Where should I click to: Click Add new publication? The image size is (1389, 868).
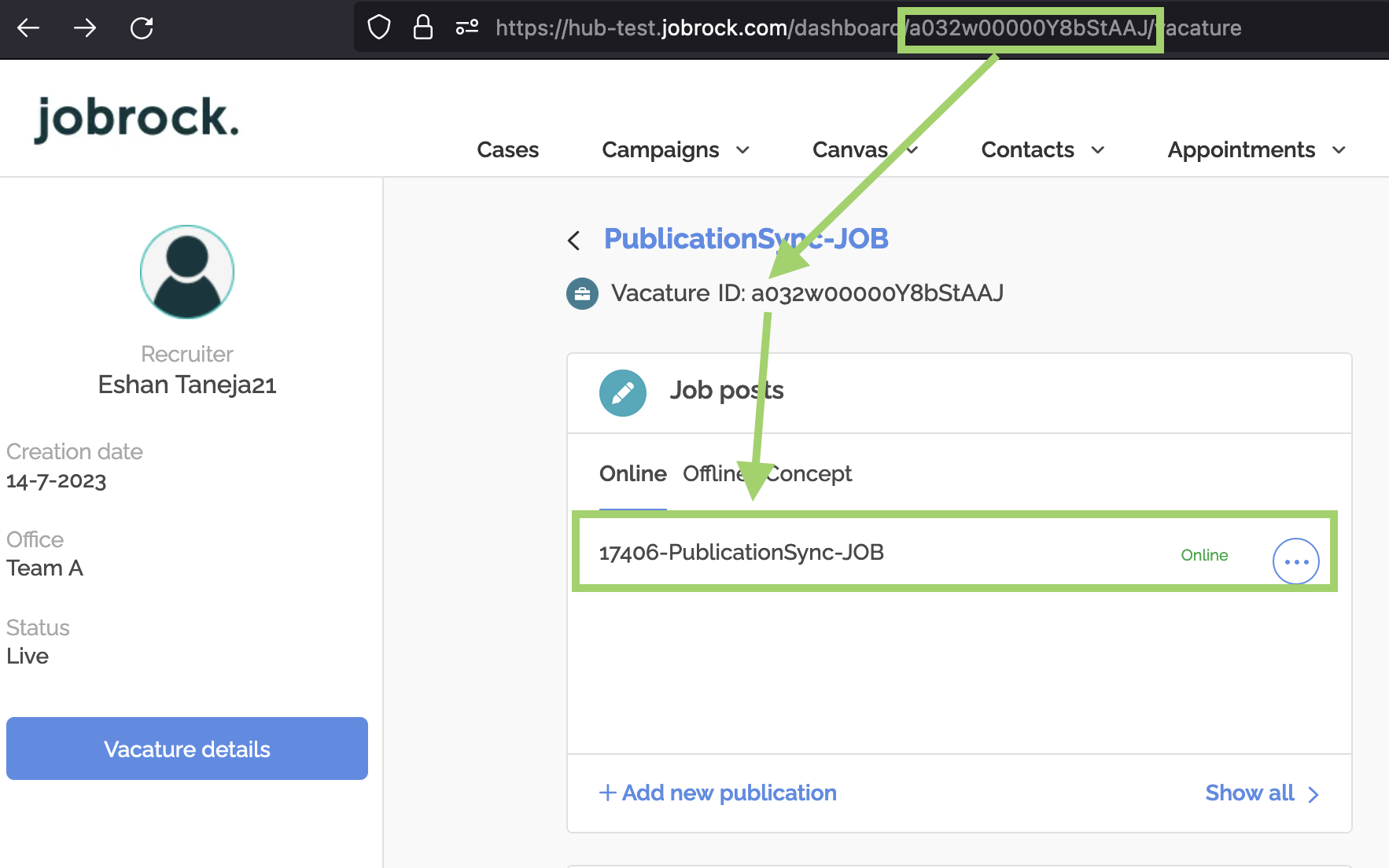[x=718, y=793]
